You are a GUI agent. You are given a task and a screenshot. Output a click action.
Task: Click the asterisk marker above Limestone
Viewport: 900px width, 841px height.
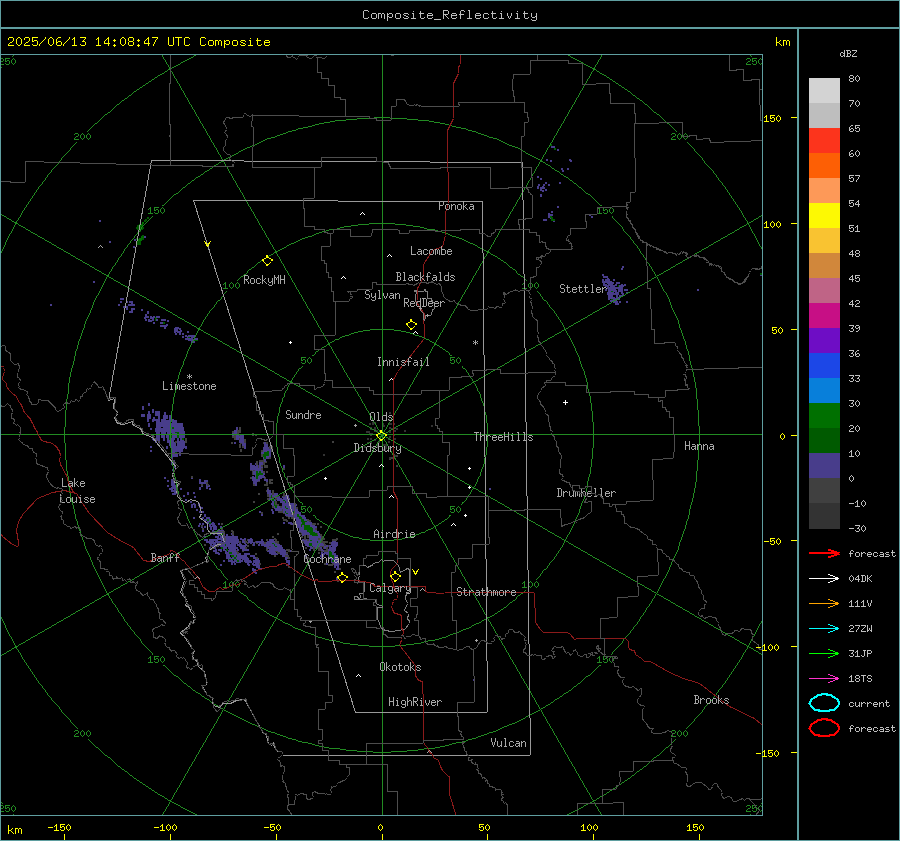click(x=189, y=377)
